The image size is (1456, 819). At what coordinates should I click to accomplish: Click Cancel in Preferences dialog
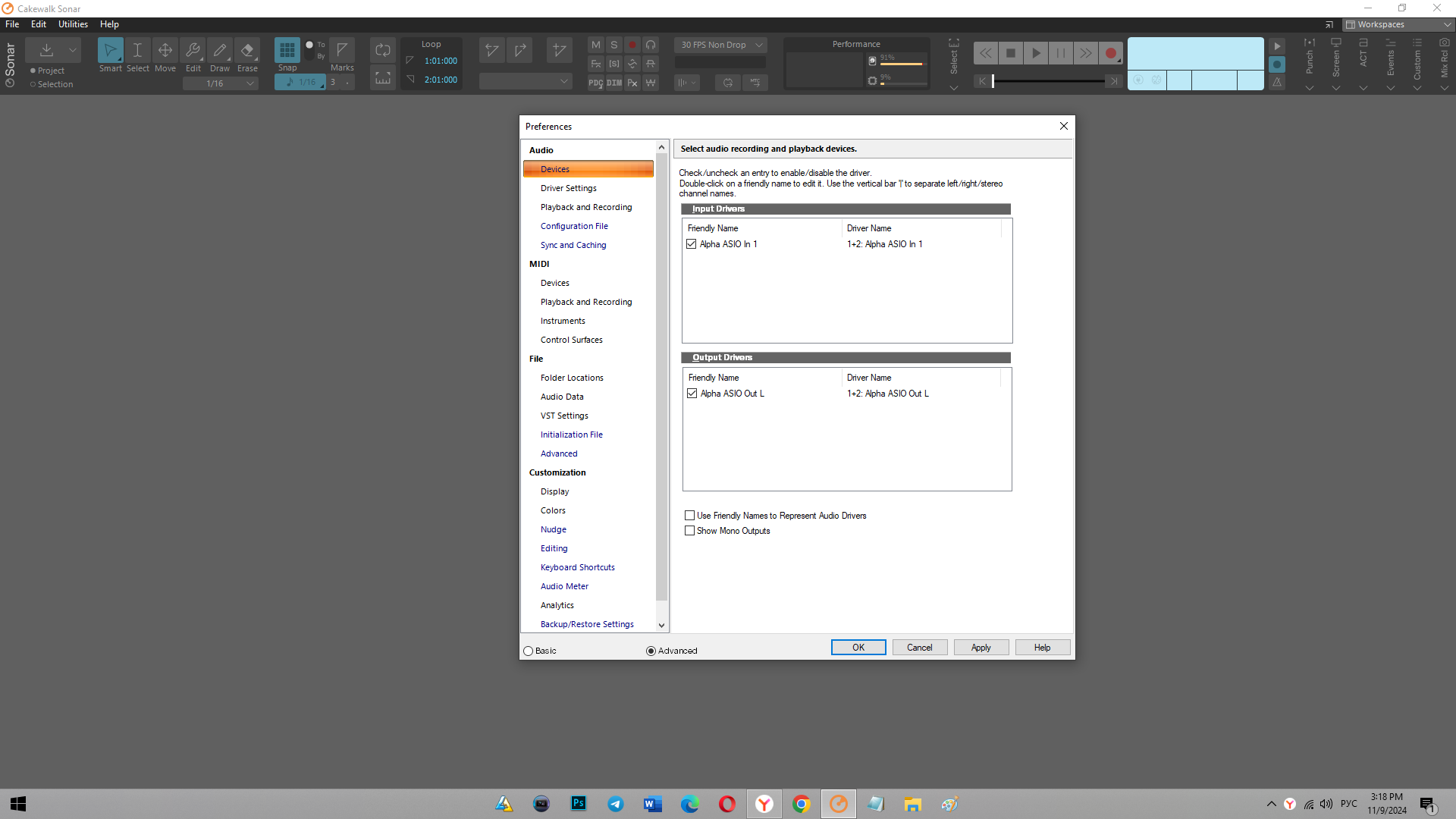coord(920,648)
